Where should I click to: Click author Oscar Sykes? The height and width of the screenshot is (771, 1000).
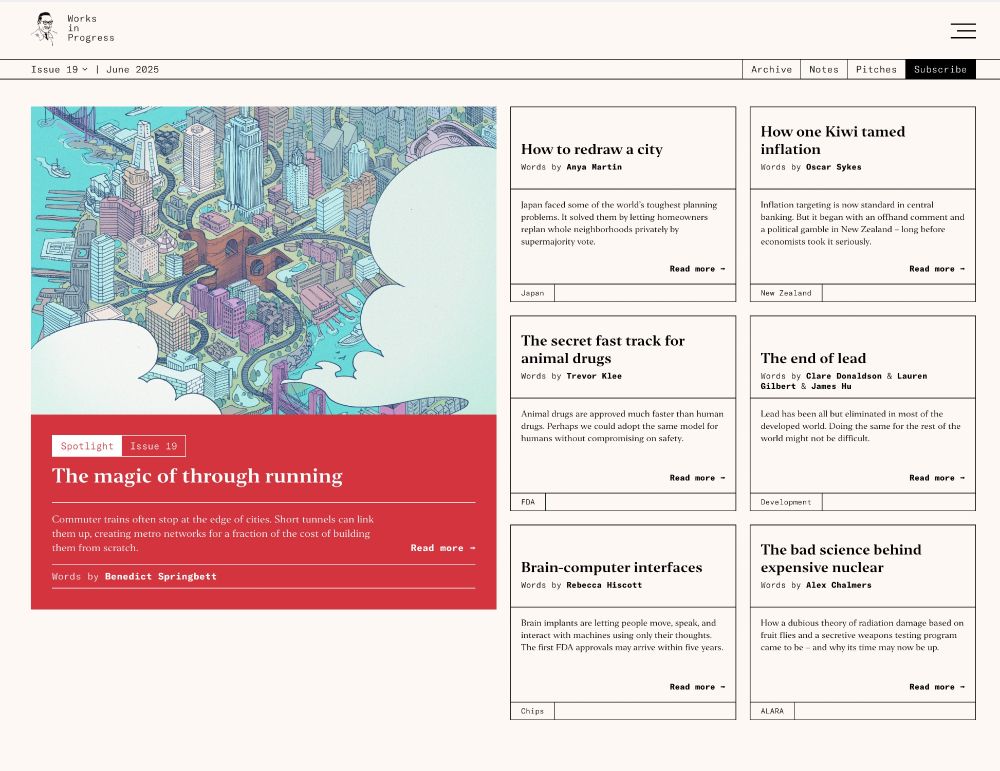point(834,167)
